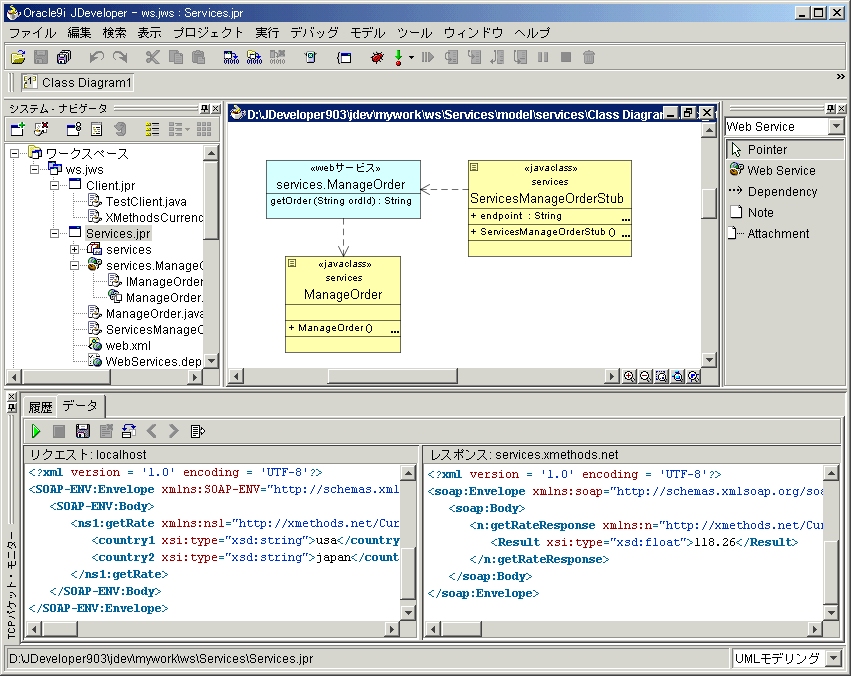Click the Terminate stop icon in the main toolbar
This screenshot has width=851, height=676.
tap(566, 57)
